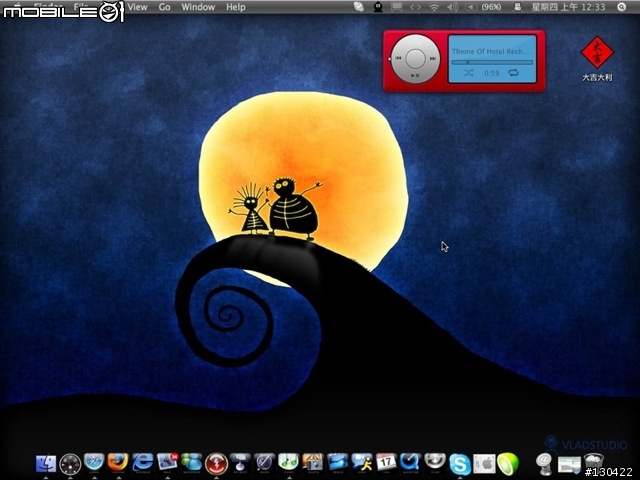The width and height of the screenshot is (640, 480).
Task: Launch MSN Messenger from the Dock
Action: (x=191, y=463)
